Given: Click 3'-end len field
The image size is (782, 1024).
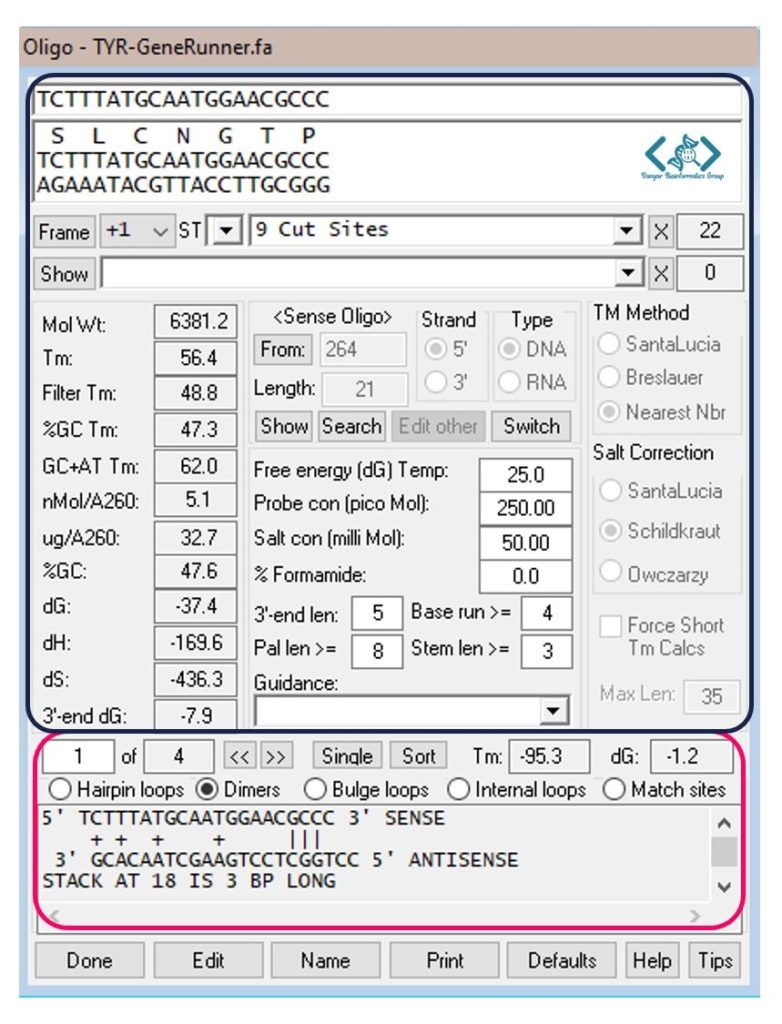Looking at the screenshot, I should [378, 613].
